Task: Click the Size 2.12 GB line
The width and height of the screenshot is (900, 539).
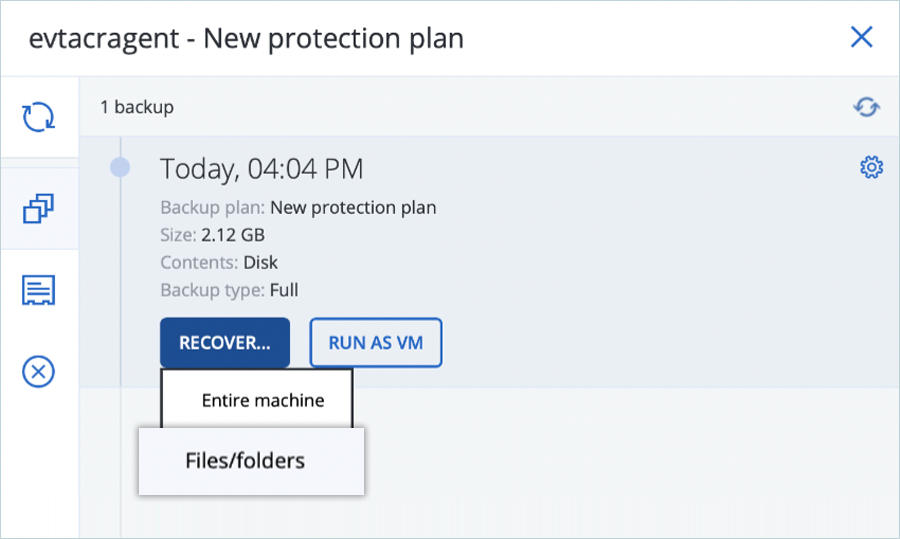Action: click(212, 235)
